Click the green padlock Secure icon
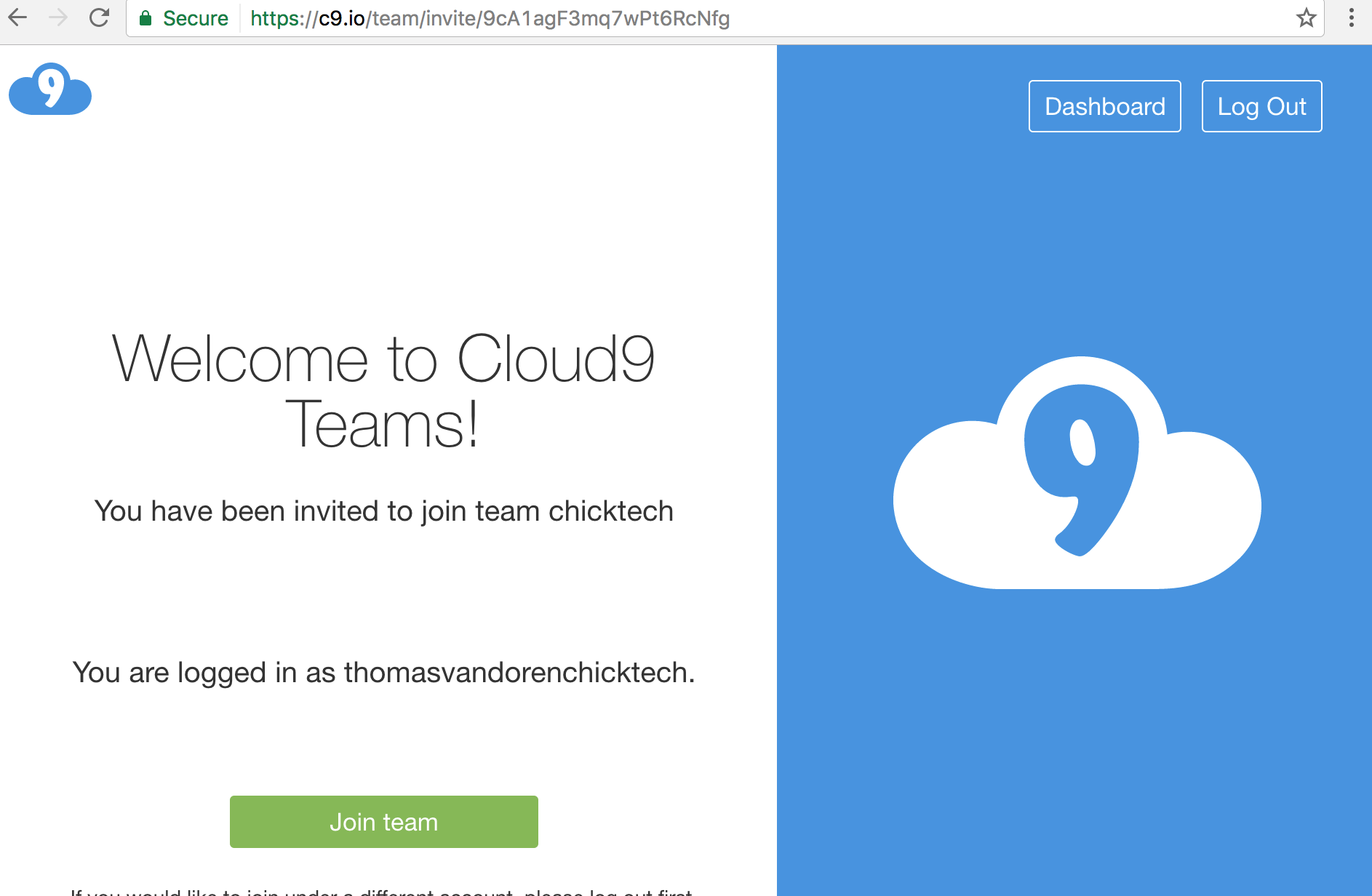This screenshot has width=1372, height=896. [145, 18]
